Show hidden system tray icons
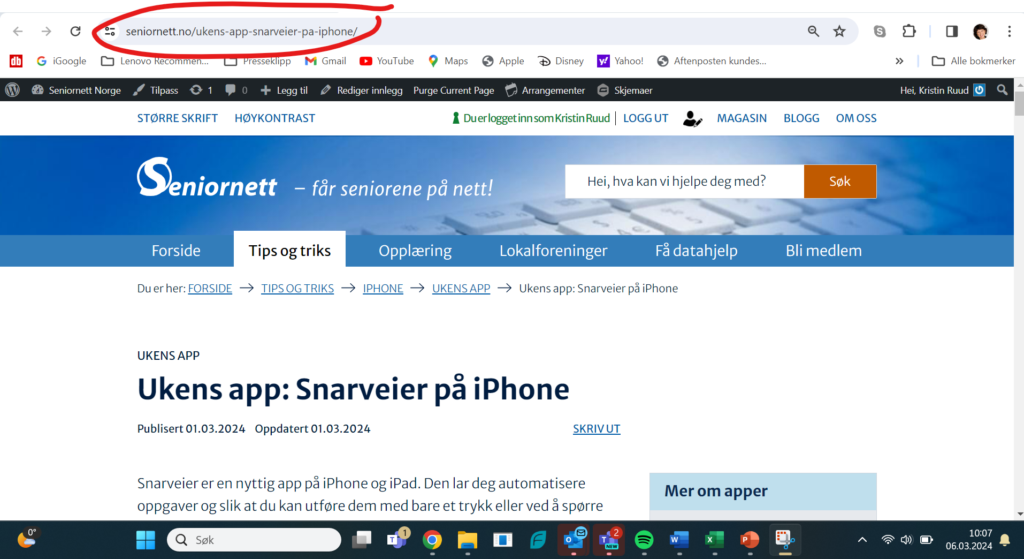1024x559 pixels. (862, 540)
